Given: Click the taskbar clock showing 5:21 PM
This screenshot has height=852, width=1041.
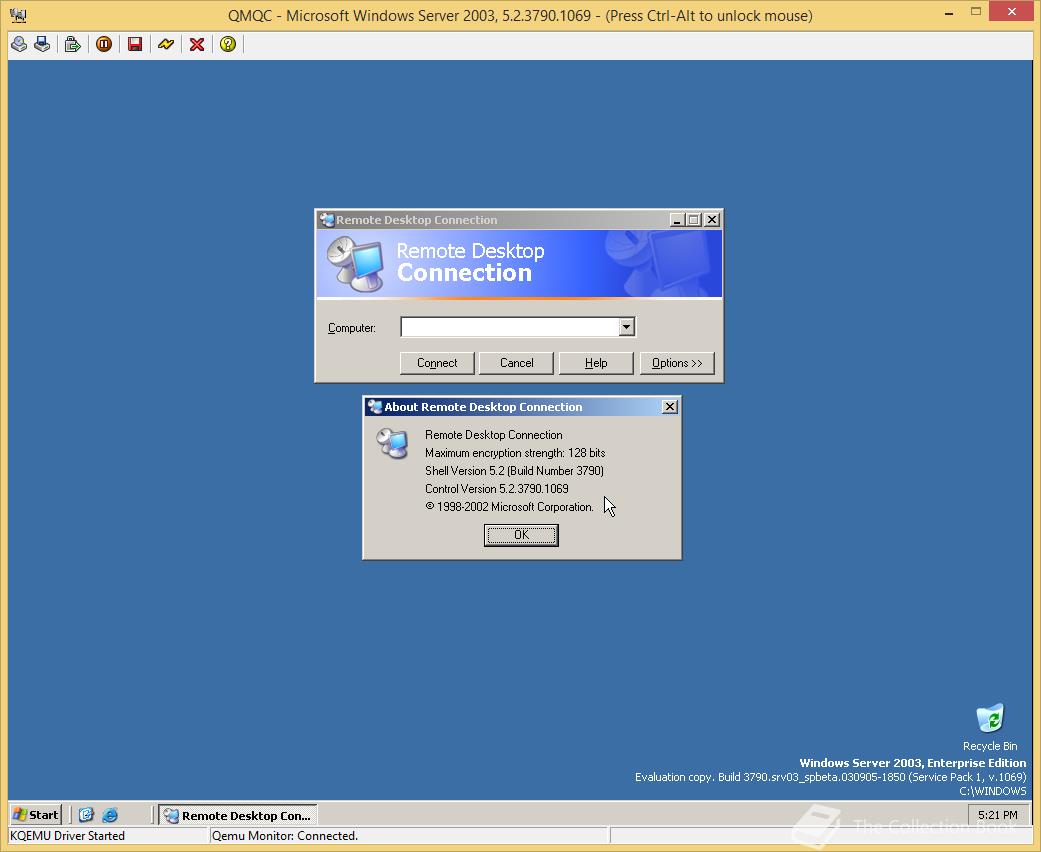Looking at the screenshot, I should 997,815.
